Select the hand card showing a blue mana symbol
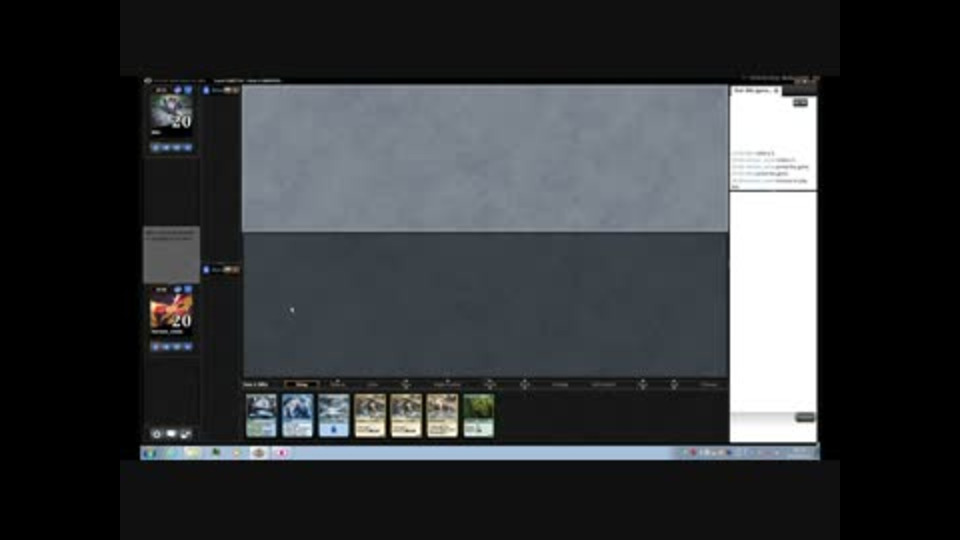This screenshot has width=960, height=540. coord(334,416)
